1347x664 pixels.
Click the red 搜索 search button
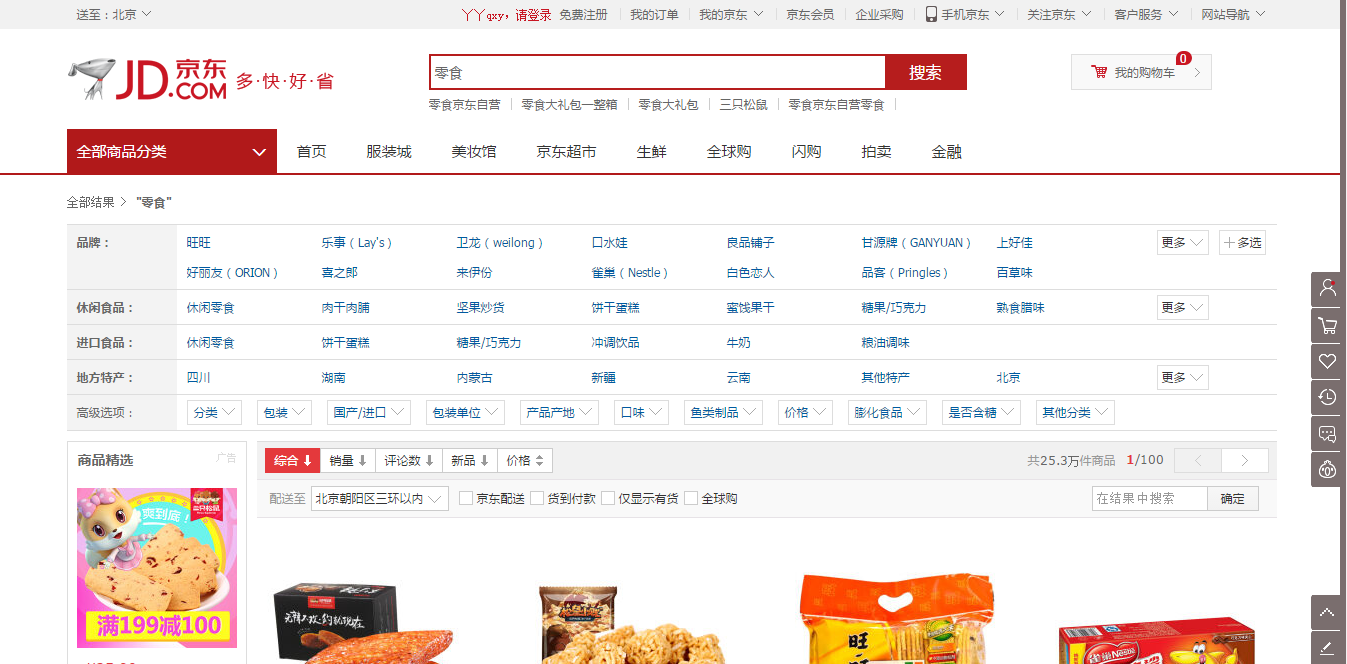coord(926,72)
